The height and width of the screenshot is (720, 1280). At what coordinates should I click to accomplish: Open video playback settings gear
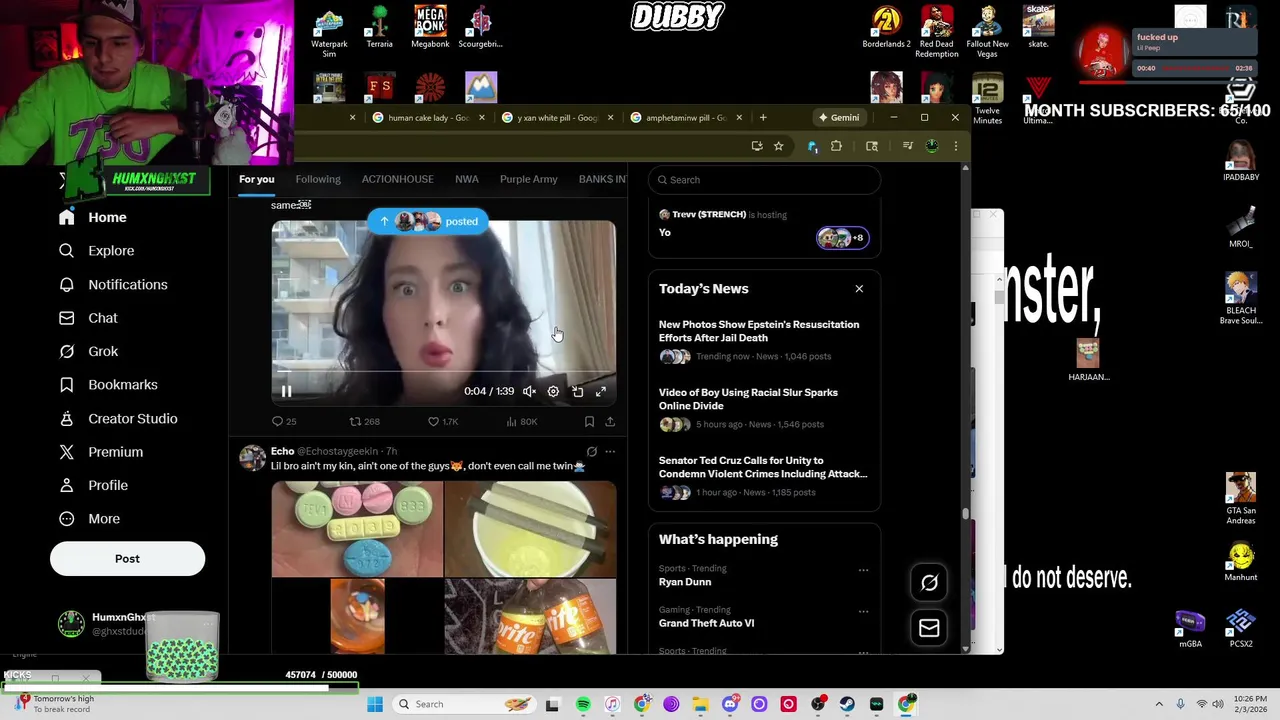click(553, 392)
